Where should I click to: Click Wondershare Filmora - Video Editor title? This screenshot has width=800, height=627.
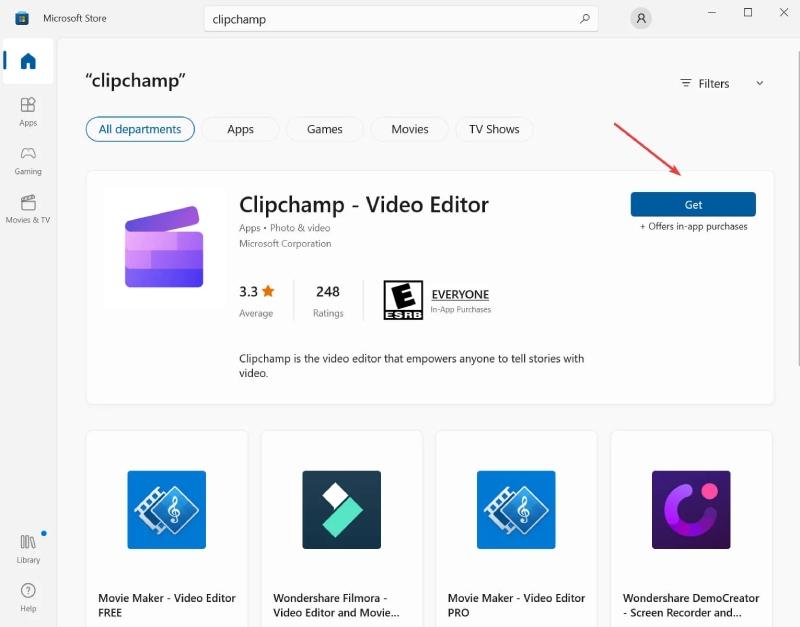click(336, 605)
